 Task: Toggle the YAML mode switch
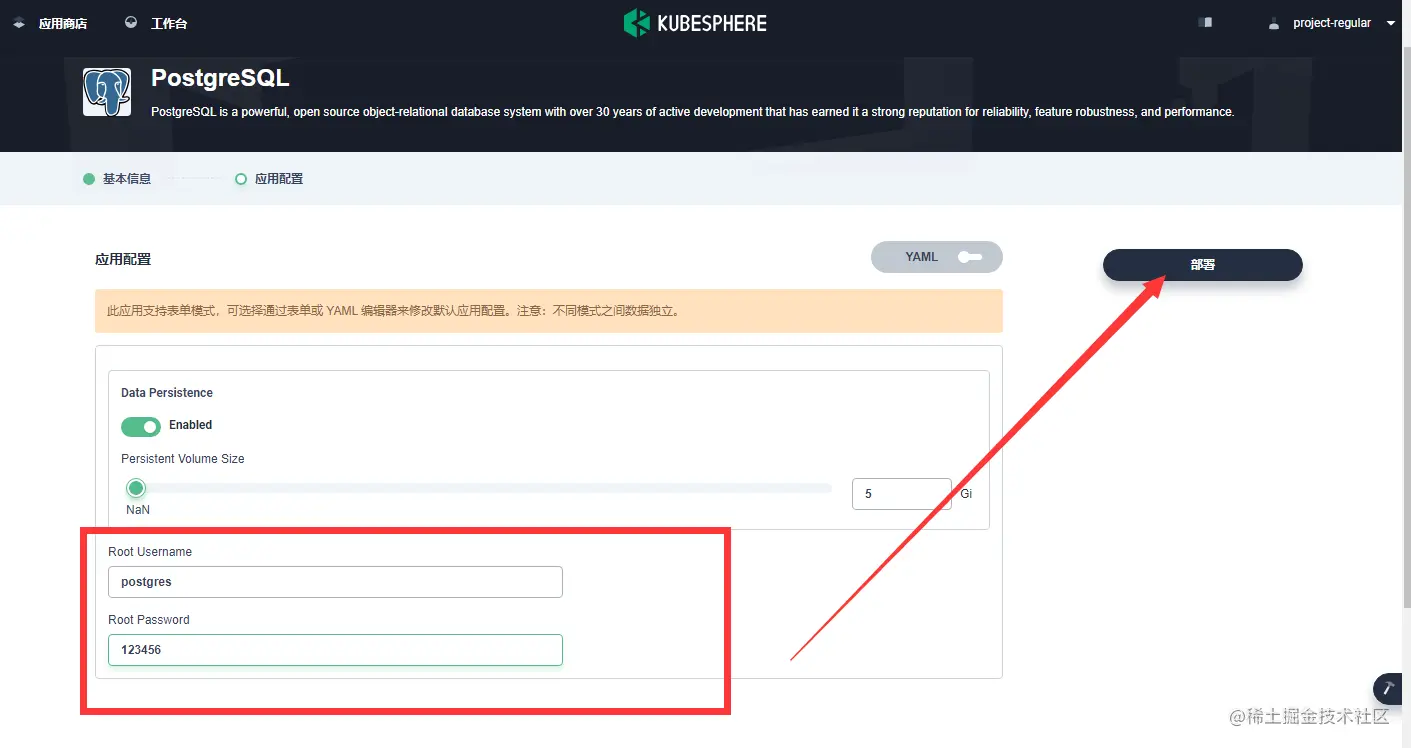(x=937, y=257)
